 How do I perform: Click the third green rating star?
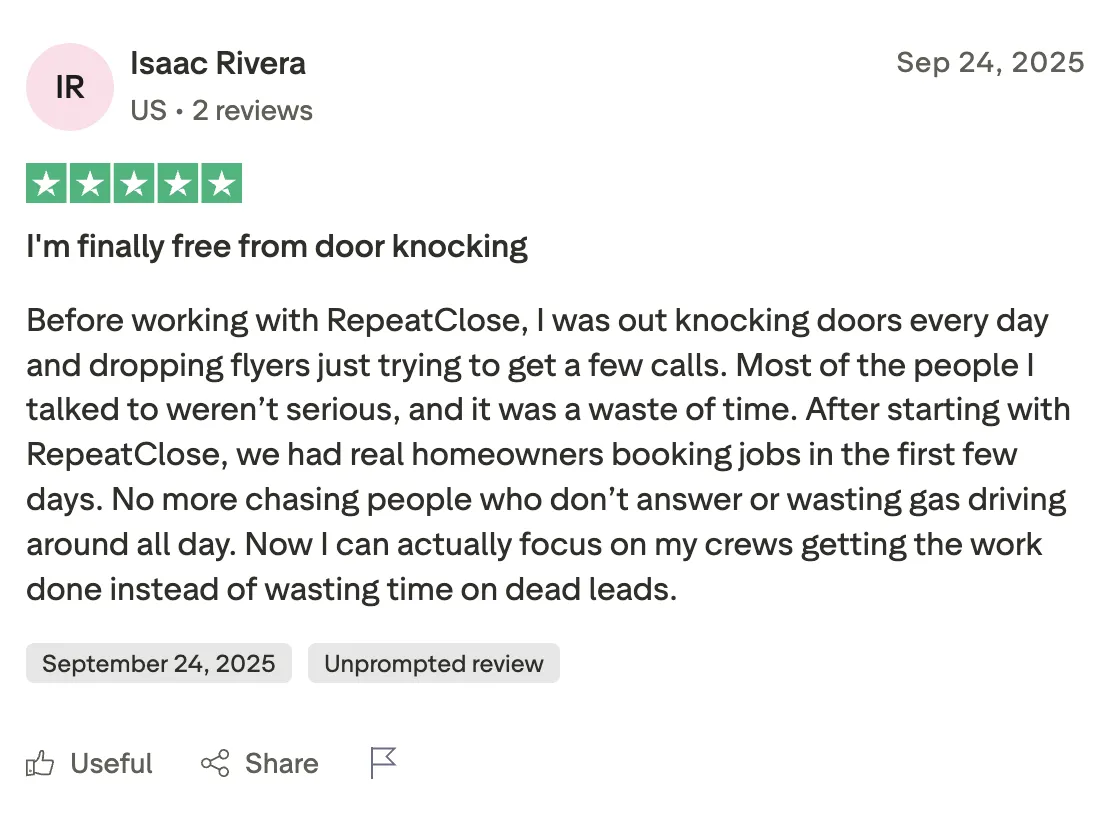134,185
